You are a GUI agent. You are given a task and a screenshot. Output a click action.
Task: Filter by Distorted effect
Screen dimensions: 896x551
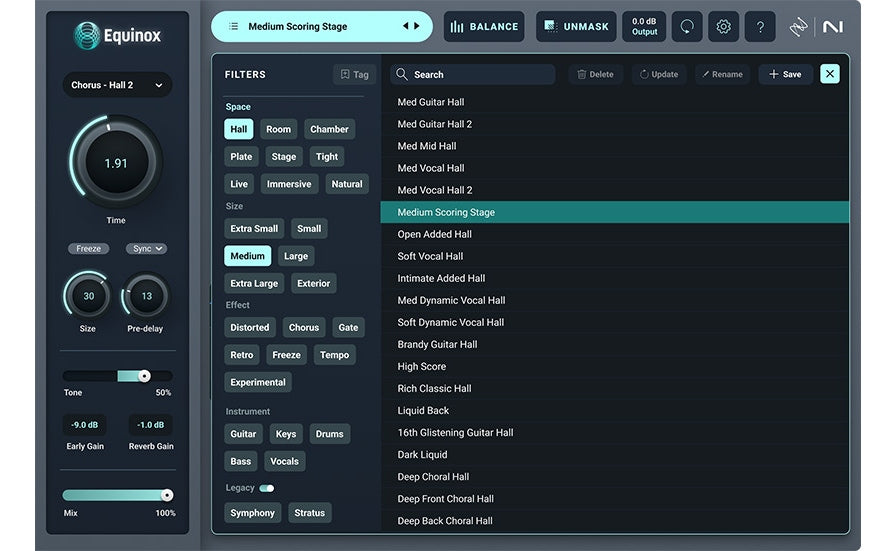point(249,328)
